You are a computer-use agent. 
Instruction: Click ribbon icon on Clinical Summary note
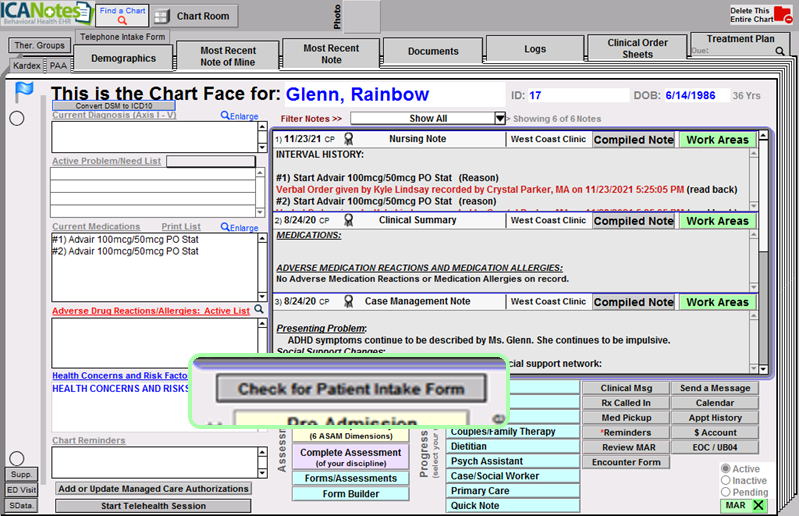click(349, 221)
